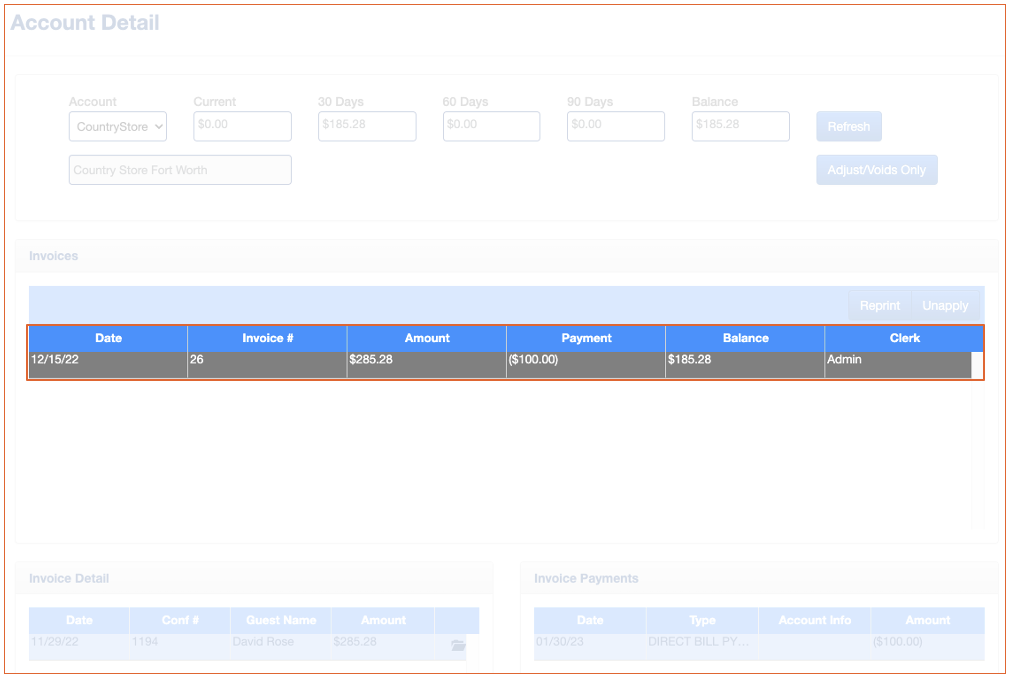Viewport: 1010px width, 678px height.
Task: Expand the Account dropdown showing CountryStore
Action: [118, 127]
